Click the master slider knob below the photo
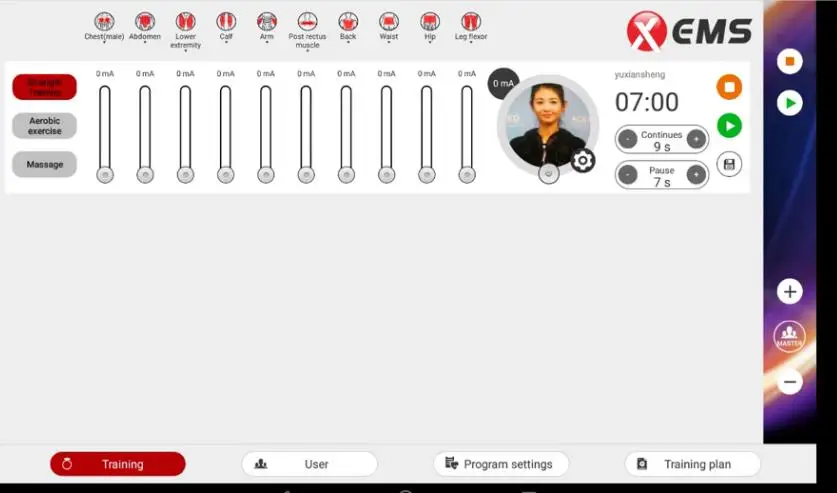This screenshot has height=493, width=837. [x=548, y=174]
